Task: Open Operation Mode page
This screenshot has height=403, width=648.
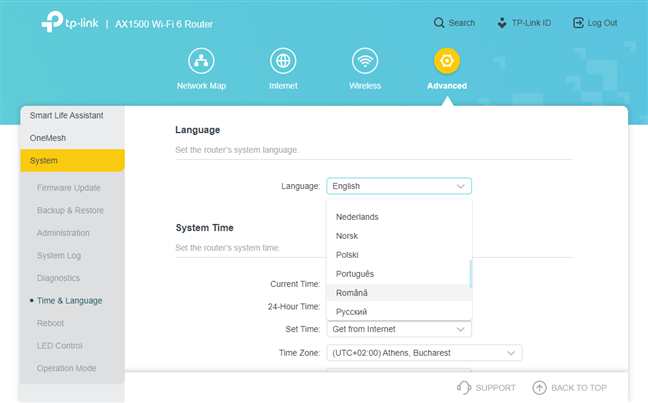Action: (67, 368)
